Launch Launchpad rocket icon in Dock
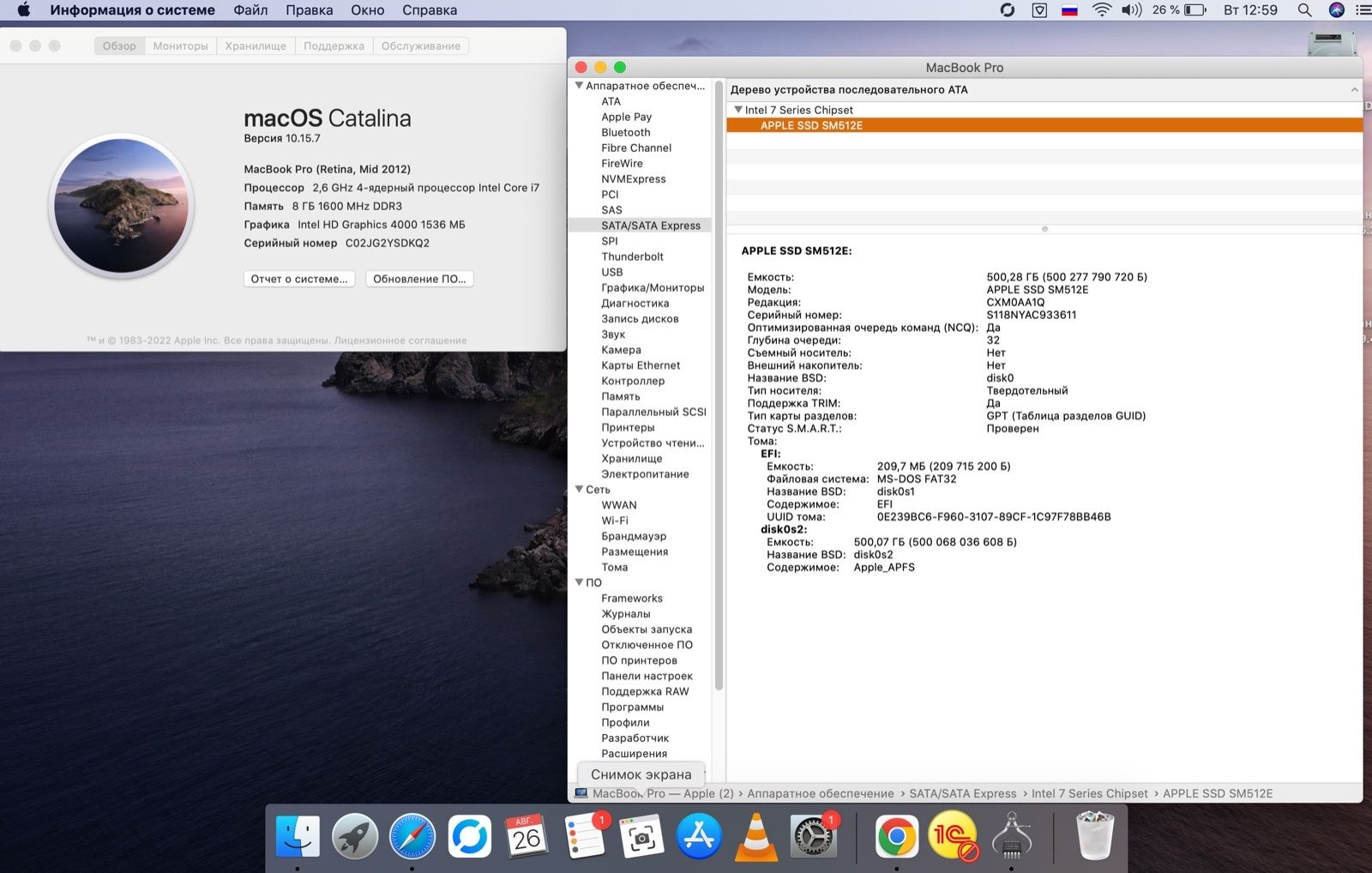The width and height of the screenshot is (1372, 873). click(x=355, y=836)
